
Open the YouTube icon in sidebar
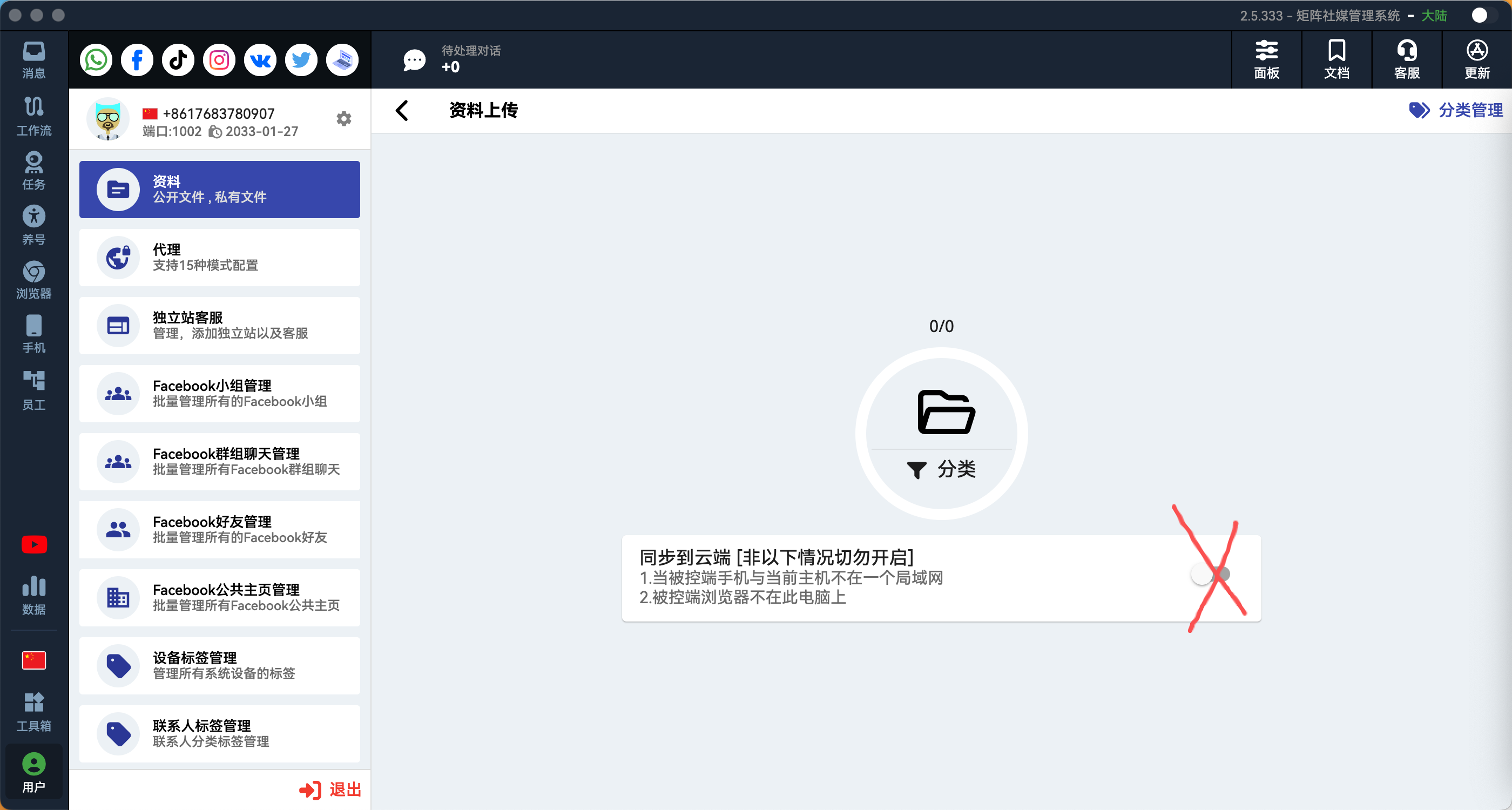34,545
